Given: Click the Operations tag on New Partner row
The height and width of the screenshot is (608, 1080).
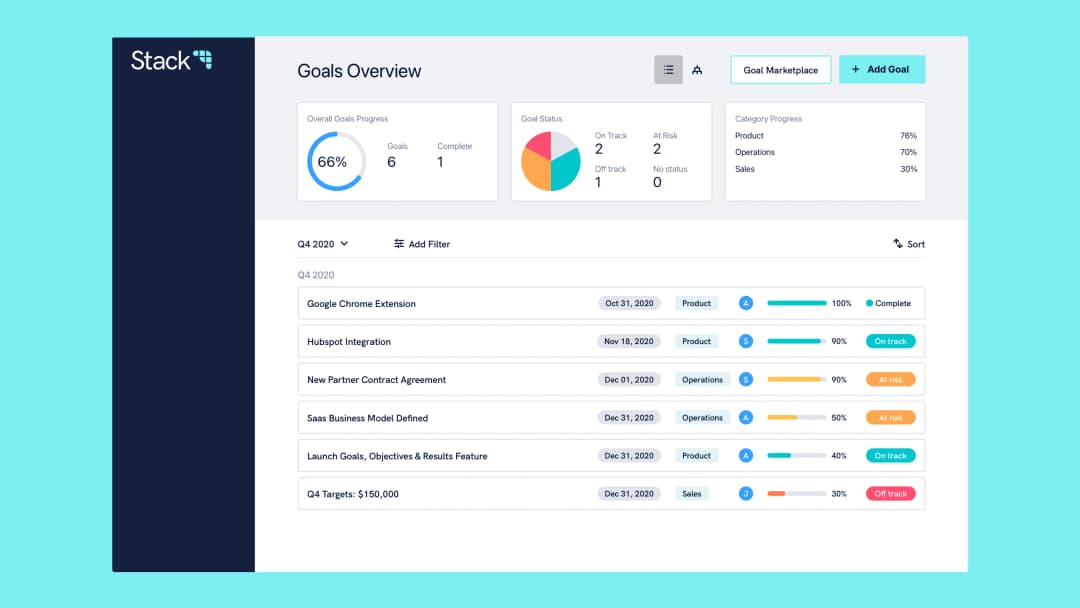Looking at the screenshot, I should click(x=702, y=379).
